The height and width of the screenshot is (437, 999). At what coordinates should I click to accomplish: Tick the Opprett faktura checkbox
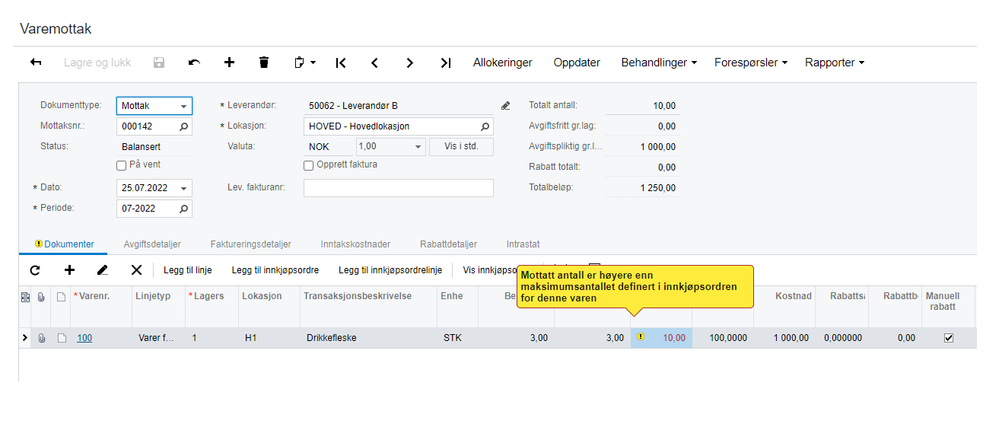point(308,165)
